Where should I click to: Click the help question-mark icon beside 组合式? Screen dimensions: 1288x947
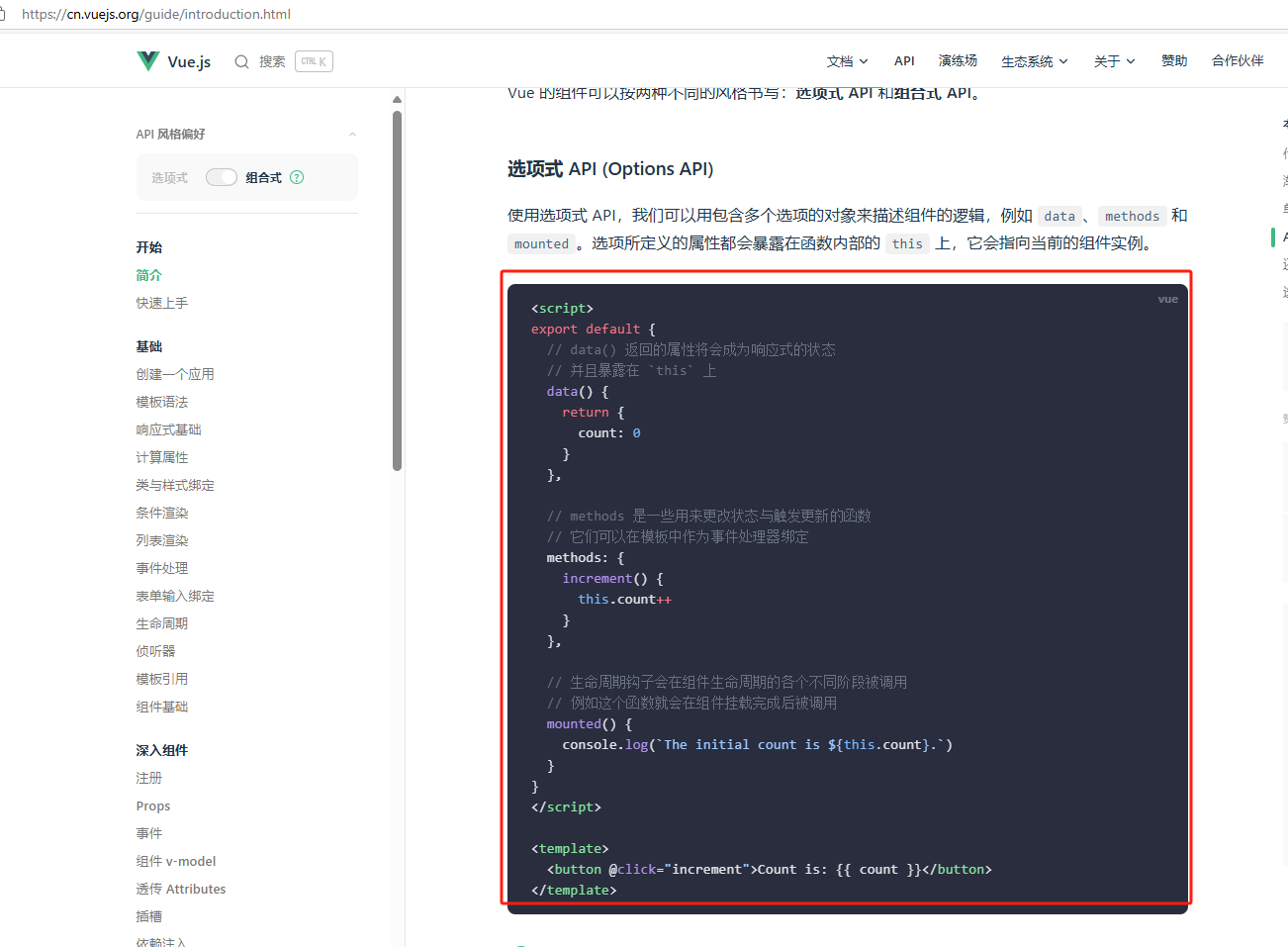pyautogui.click(x=297, y=177)
